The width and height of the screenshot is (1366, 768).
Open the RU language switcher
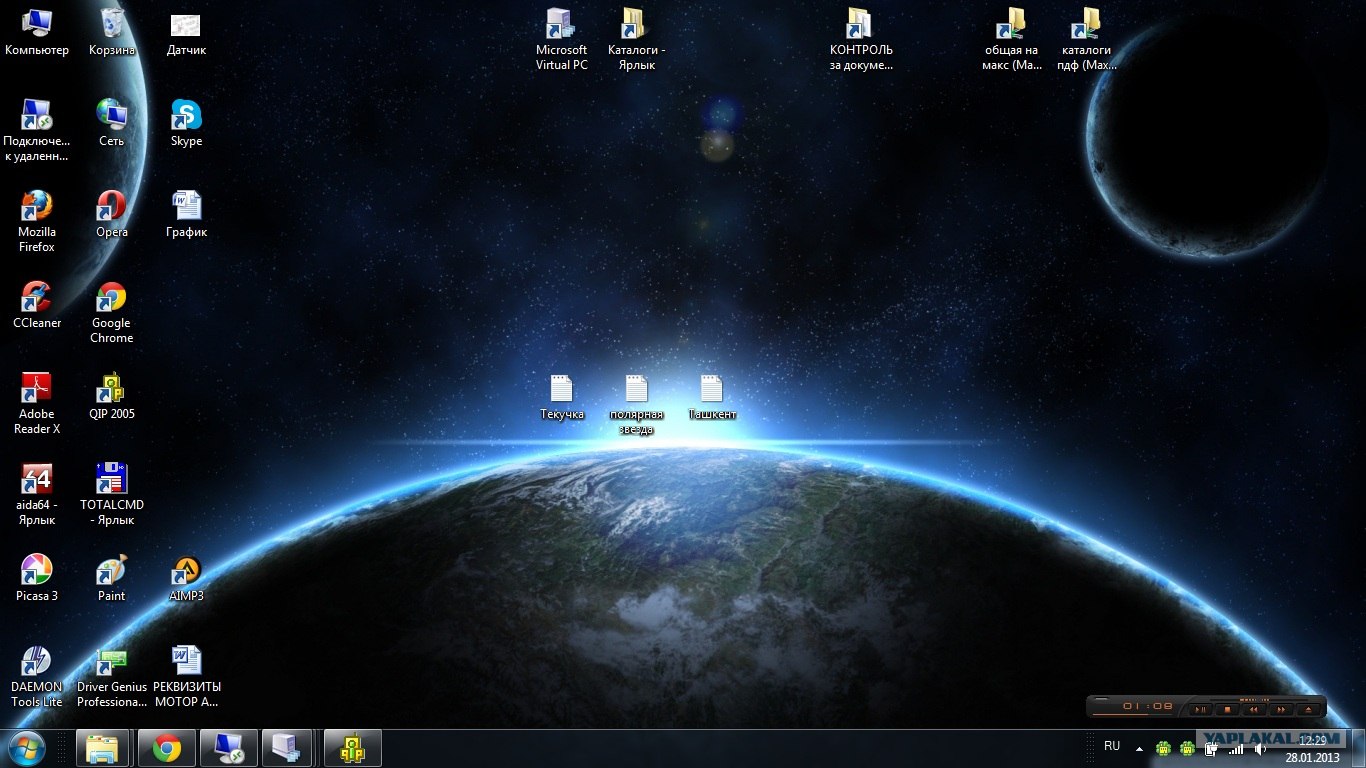pos(1112,746)
